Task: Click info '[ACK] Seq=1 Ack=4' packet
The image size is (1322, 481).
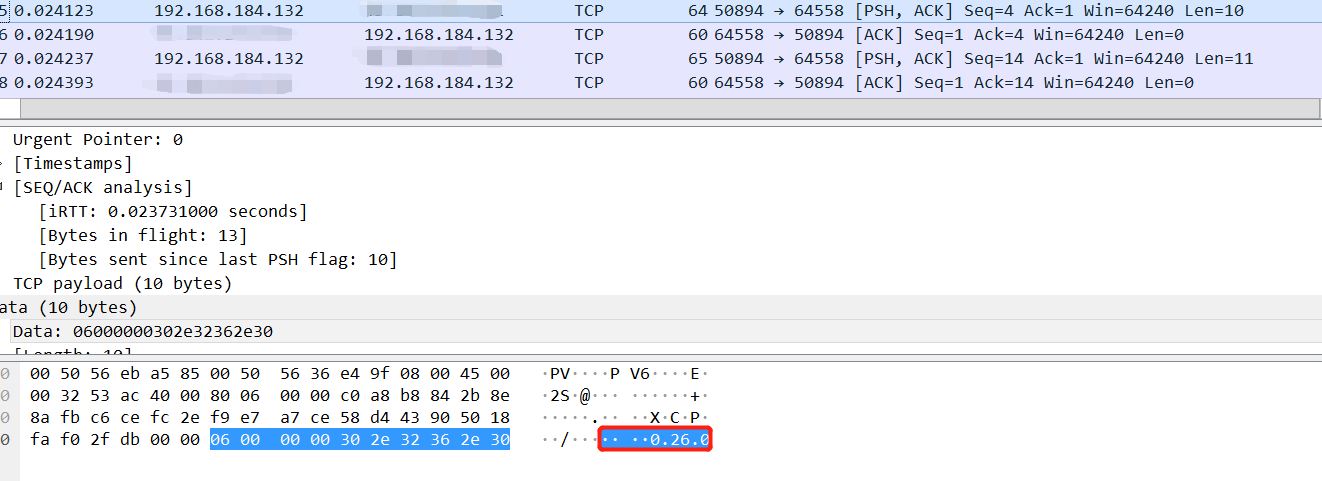Action: point(936,34)
